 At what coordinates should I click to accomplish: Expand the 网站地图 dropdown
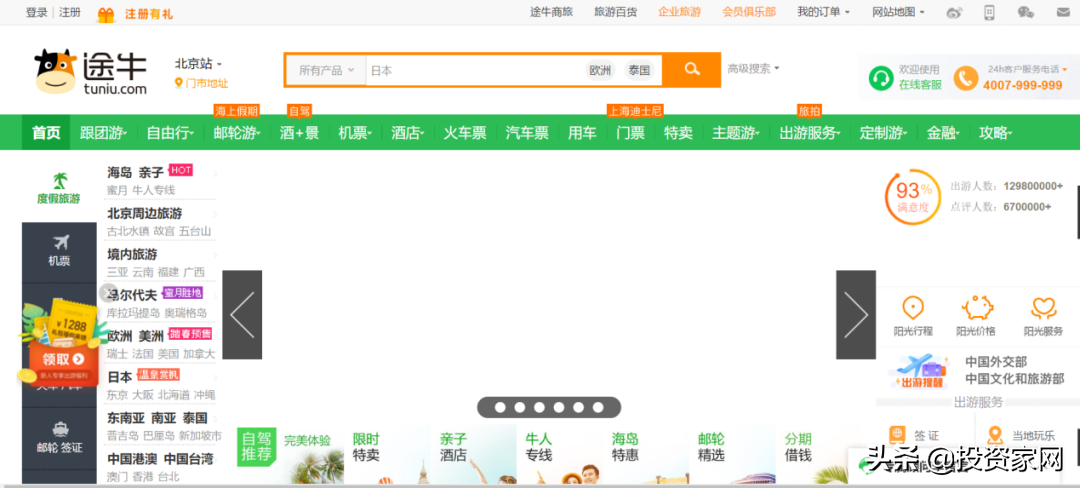[898, 12]
